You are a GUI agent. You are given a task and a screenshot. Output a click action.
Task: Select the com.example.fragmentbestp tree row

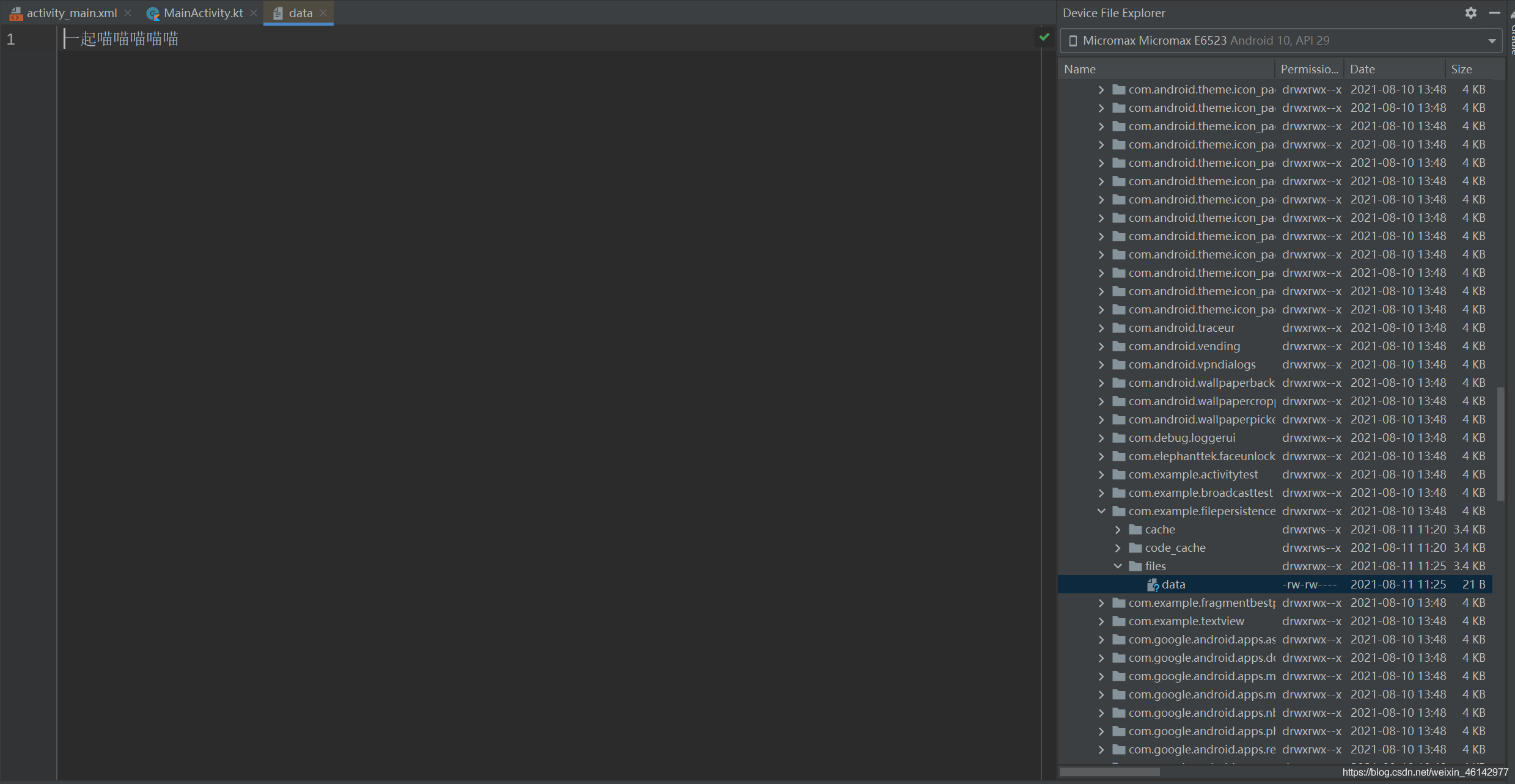click(x=1275, y=603)
